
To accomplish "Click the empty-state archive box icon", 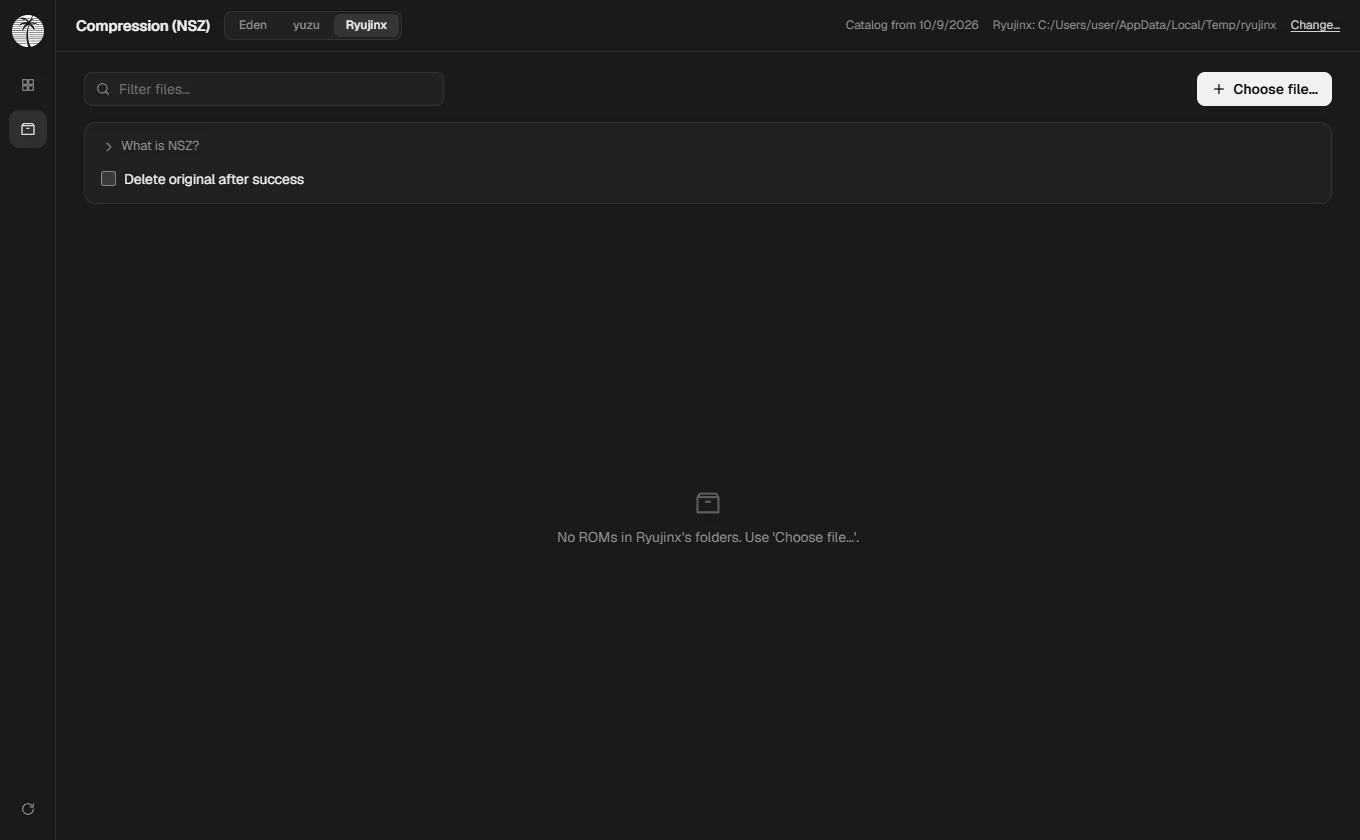I will [708, 502].
